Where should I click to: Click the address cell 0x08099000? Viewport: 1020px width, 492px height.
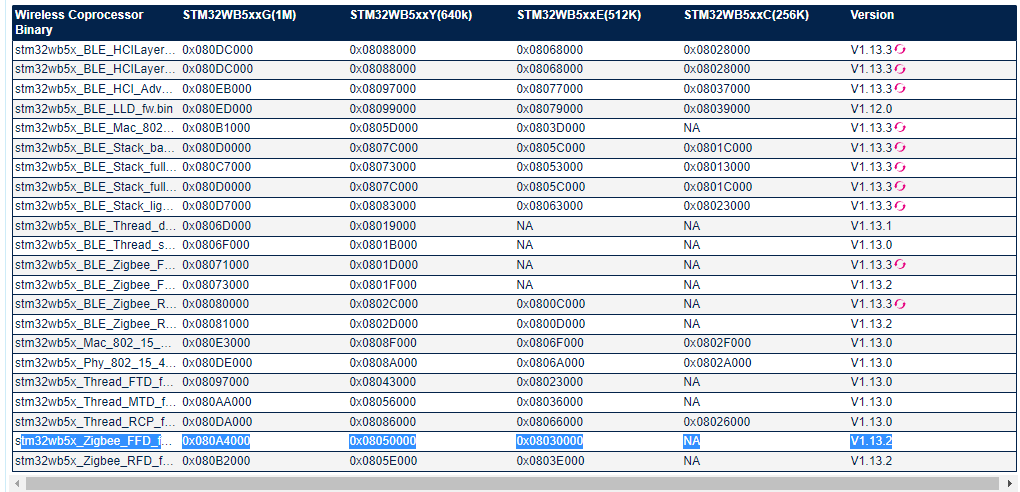(x=382, y=109)
